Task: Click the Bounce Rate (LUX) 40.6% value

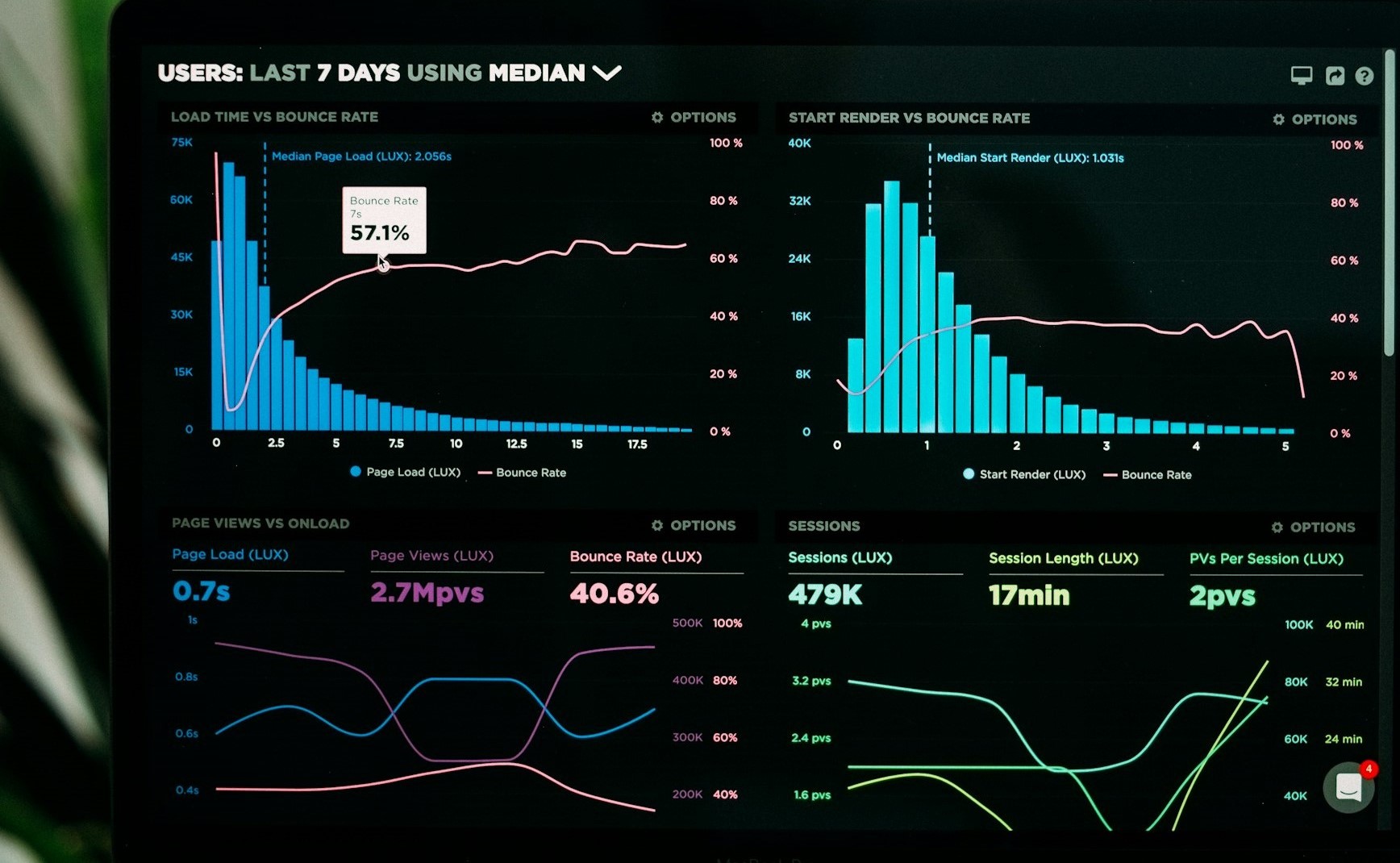Action: pyautogui.click(x=614, y=594)
